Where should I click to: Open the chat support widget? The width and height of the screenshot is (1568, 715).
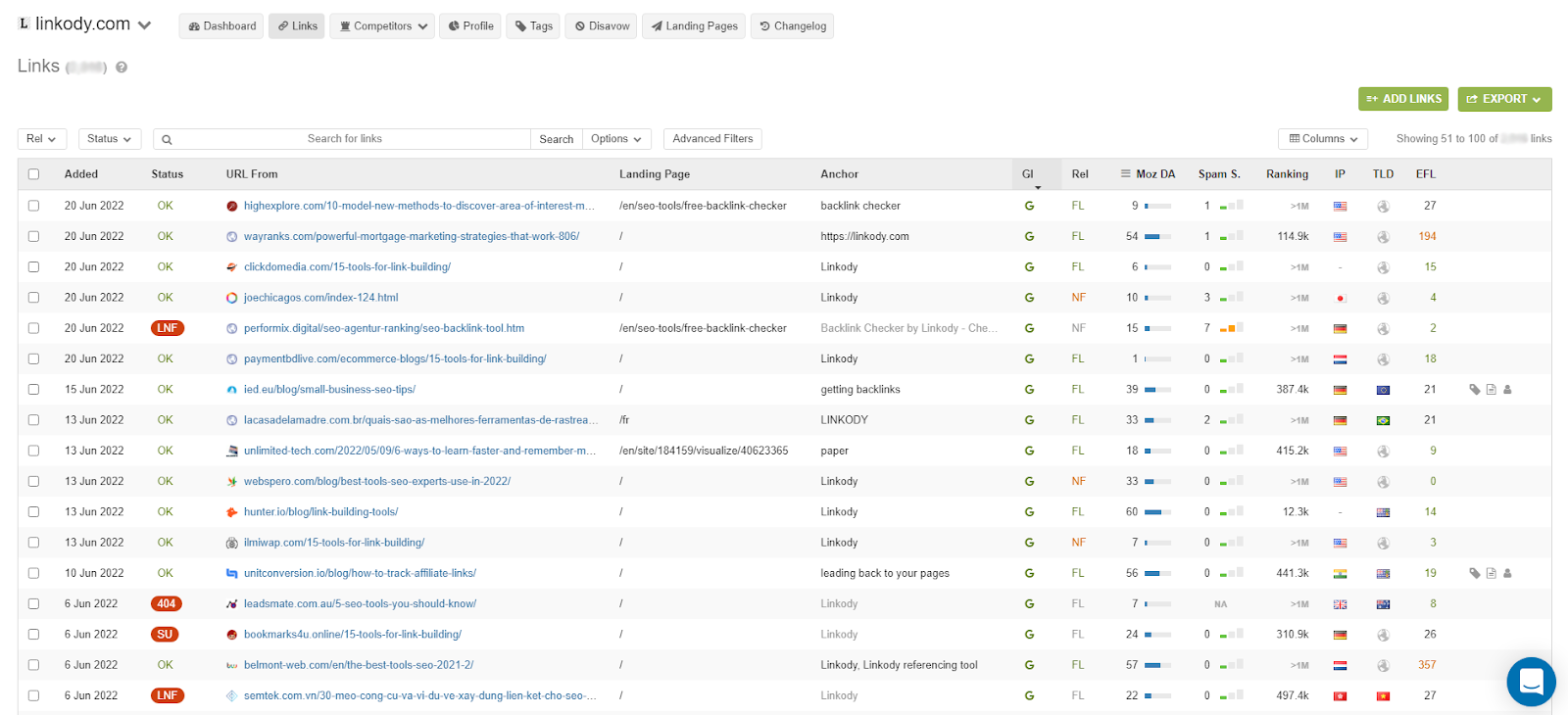pos(1531,682)
